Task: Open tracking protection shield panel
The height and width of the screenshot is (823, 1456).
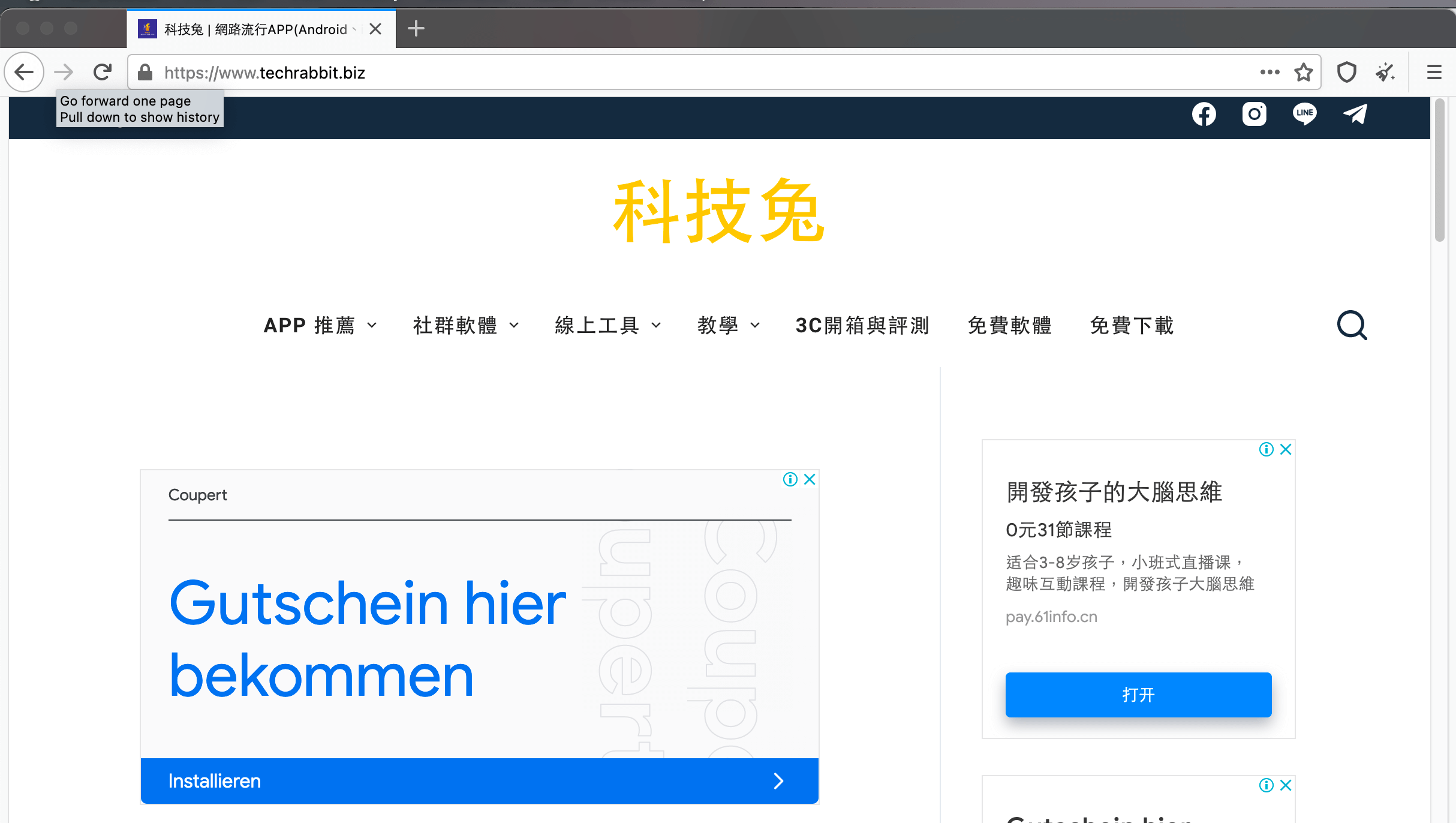Action: [x=1347, y=73]
